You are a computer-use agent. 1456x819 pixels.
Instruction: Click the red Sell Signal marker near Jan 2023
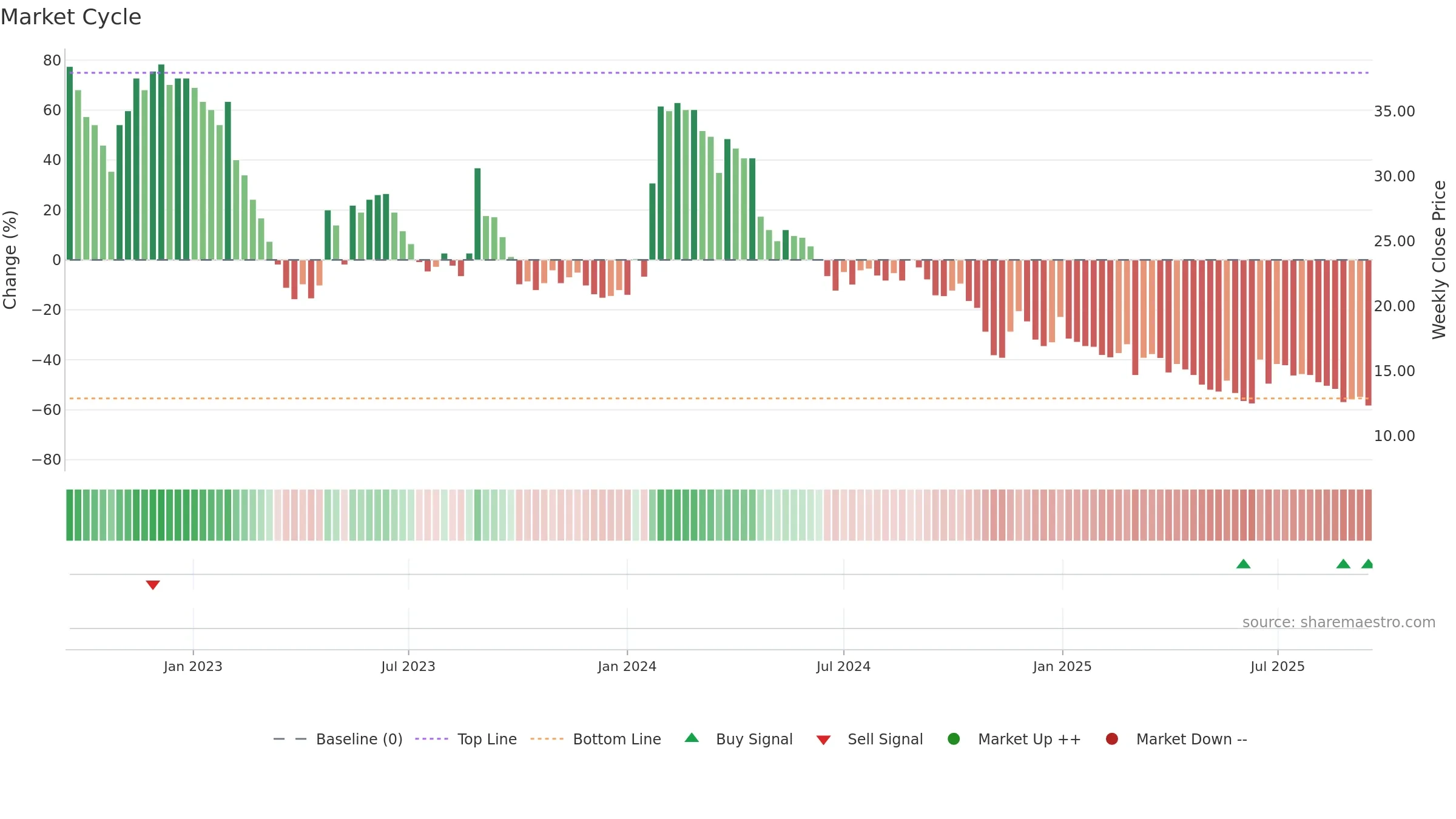coord(153,585)
